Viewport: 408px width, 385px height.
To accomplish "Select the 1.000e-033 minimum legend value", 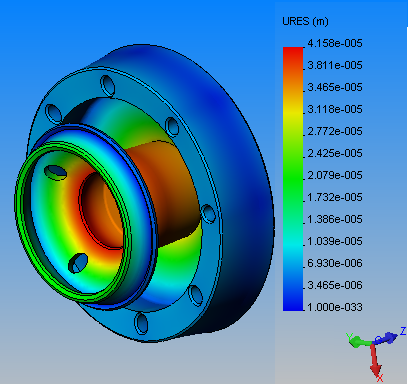I will [335, 307].
